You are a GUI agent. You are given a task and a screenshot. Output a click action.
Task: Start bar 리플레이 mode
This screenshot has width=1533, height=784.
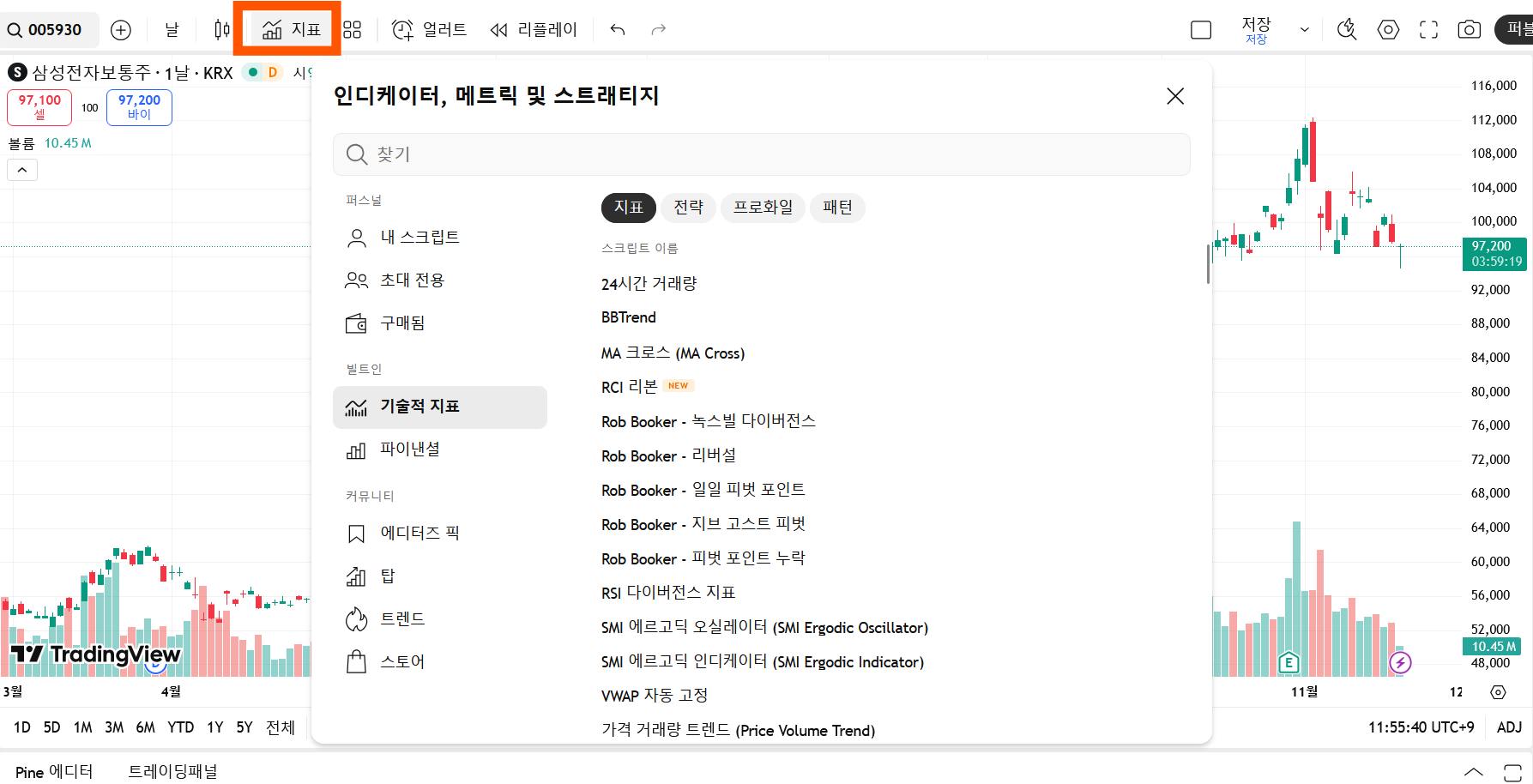(x=534, y=30)
